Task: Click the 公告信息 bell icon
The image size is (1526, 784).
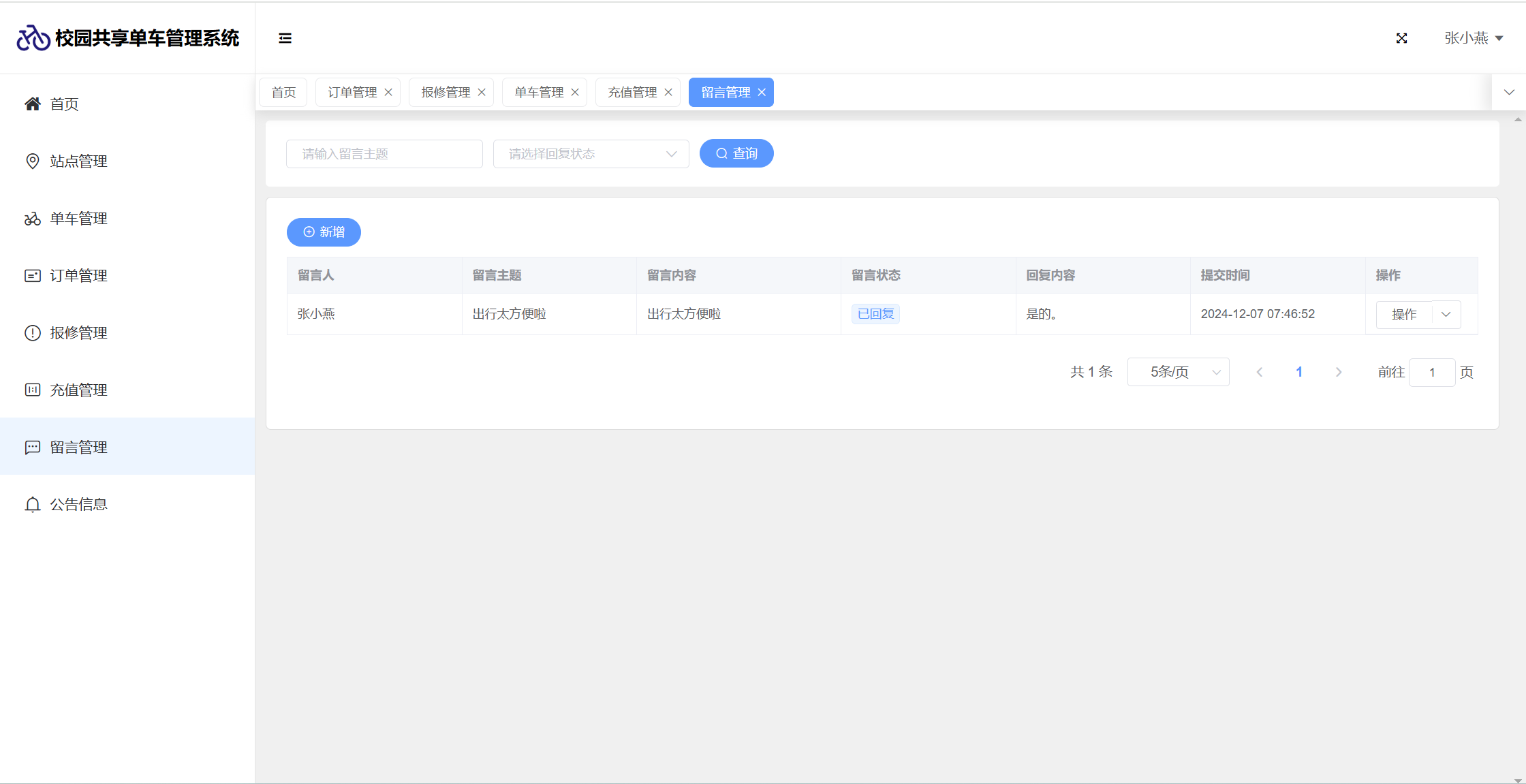Action: 32,505
